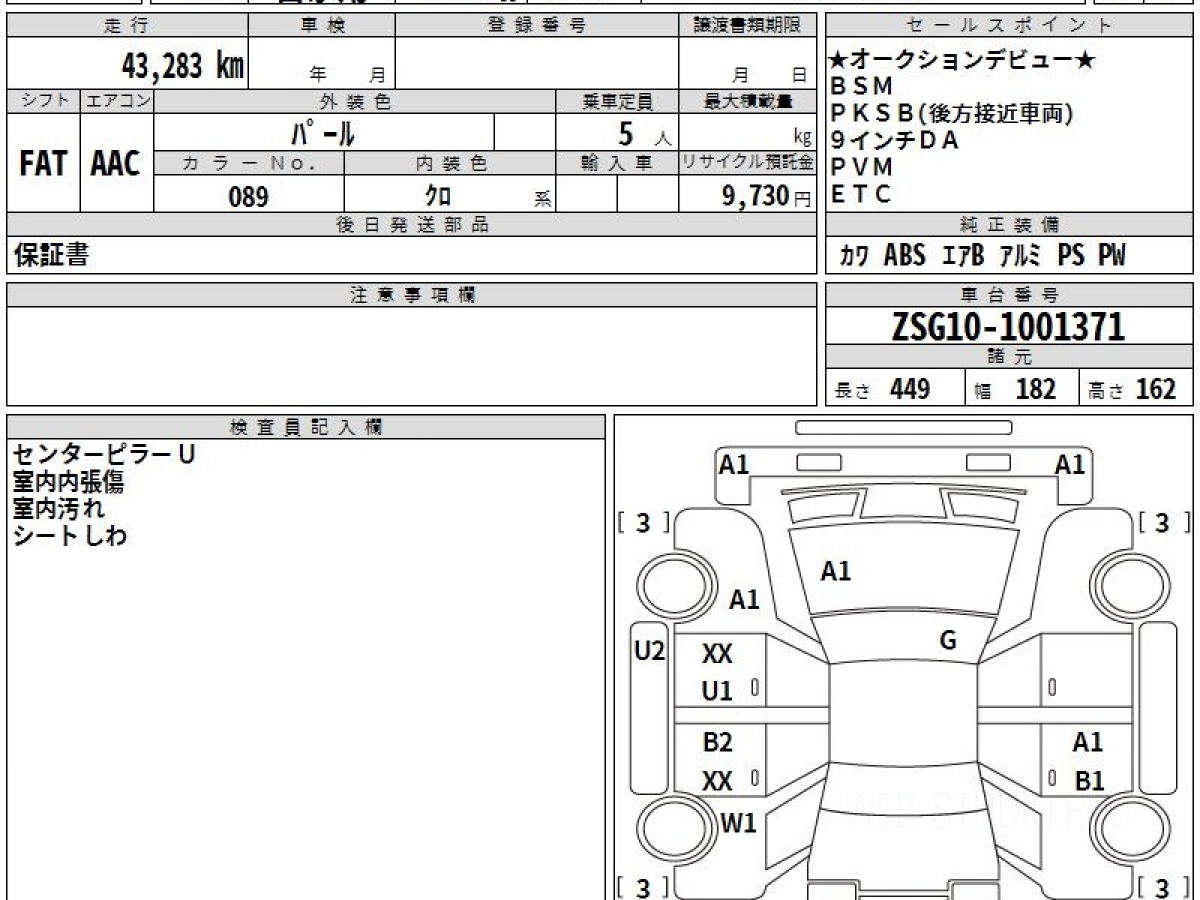Viewport: 1200px width, 900px height.
Task: Select the FAT transmission value
Action: pos(43,164)
